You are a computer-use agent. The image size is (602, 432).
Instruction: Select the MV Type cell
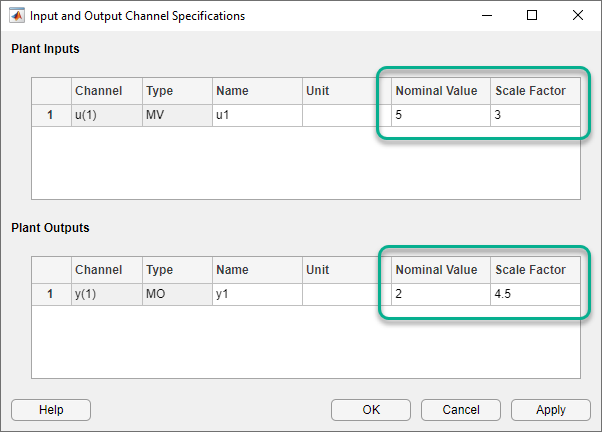click(x=176, y=115)
